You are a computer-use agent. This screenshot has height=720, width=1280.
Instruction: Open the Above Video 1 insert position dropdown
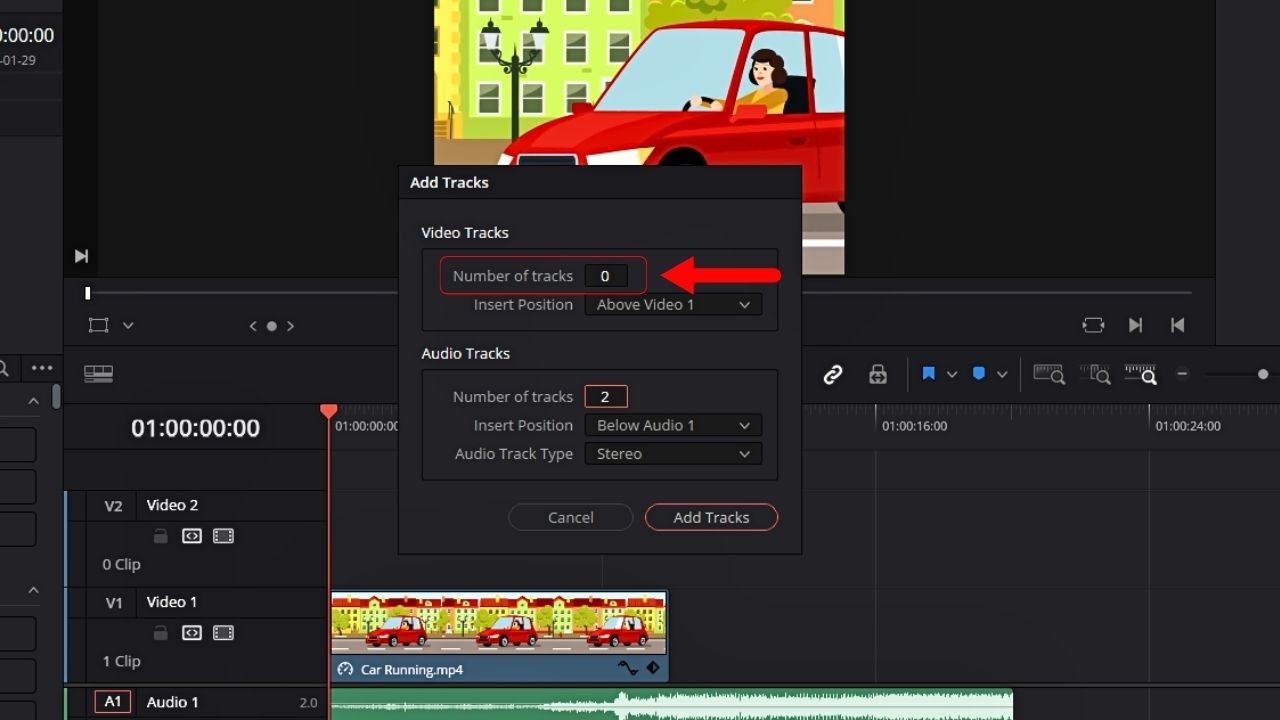[672, 304]
